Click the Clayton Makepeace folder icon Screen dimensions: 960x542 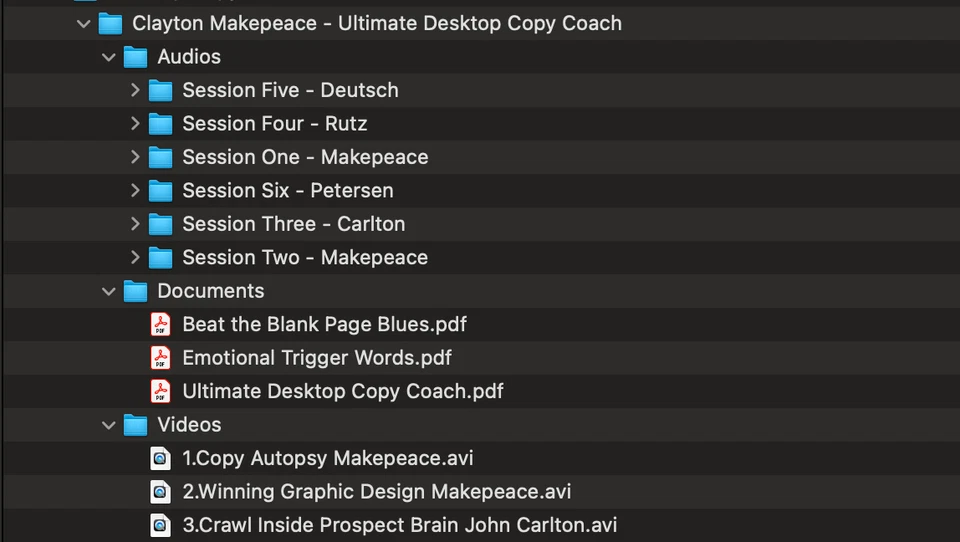pos(111,23)
